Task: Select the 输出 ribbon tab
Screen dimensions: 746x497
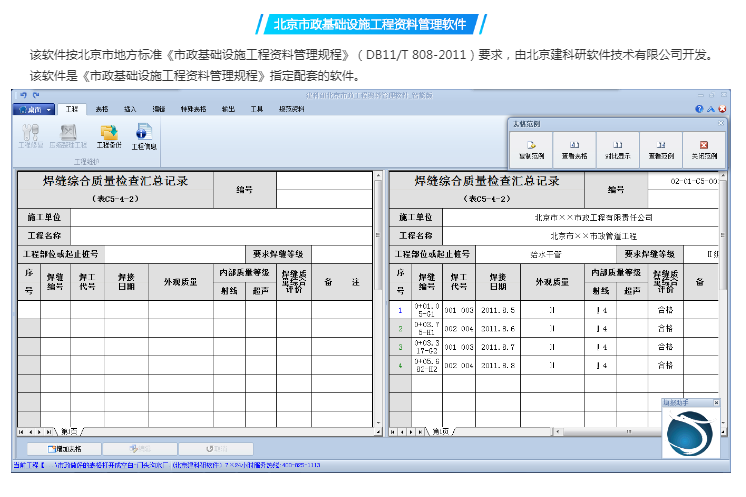Action: pos(228,109)
